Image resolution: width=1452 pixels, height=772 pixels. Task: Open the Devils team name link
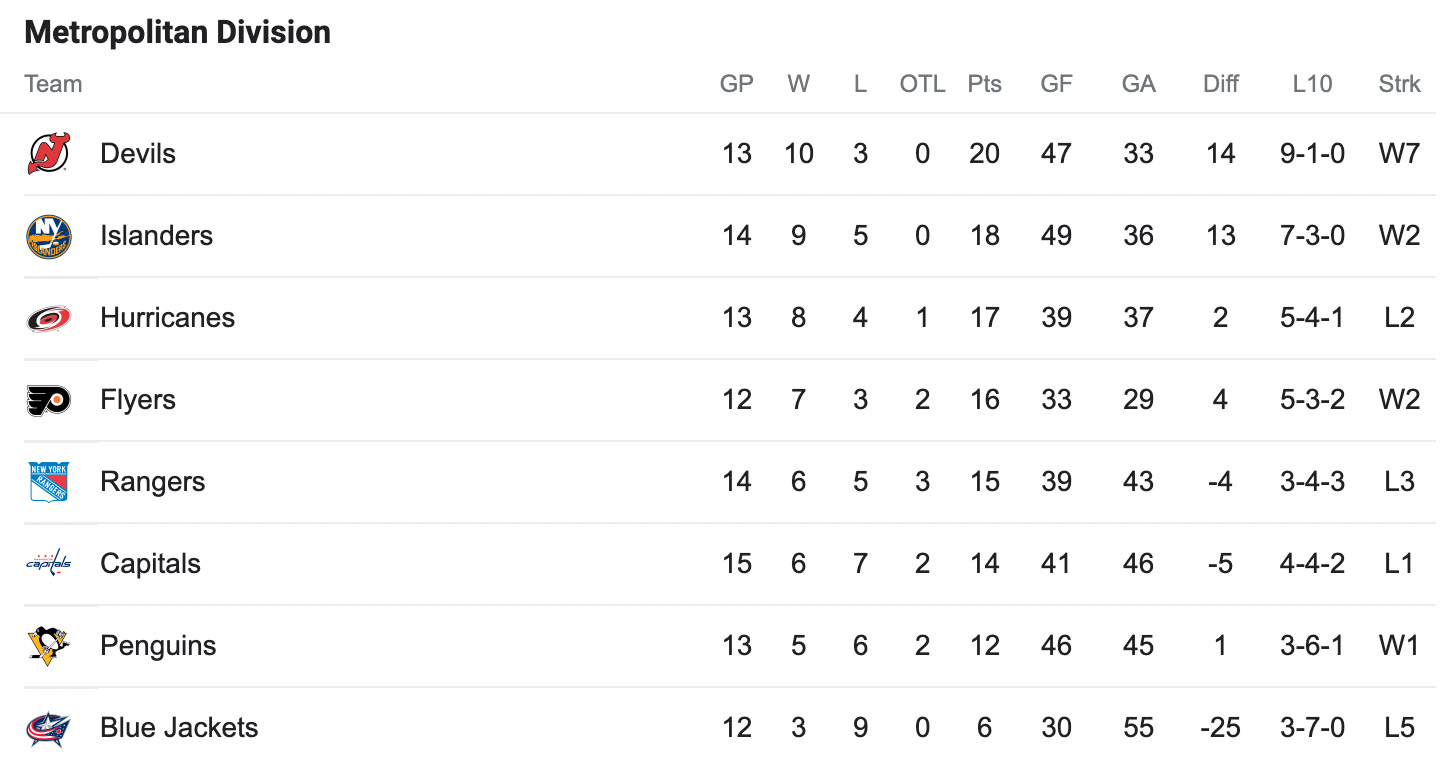pos(138,154)
